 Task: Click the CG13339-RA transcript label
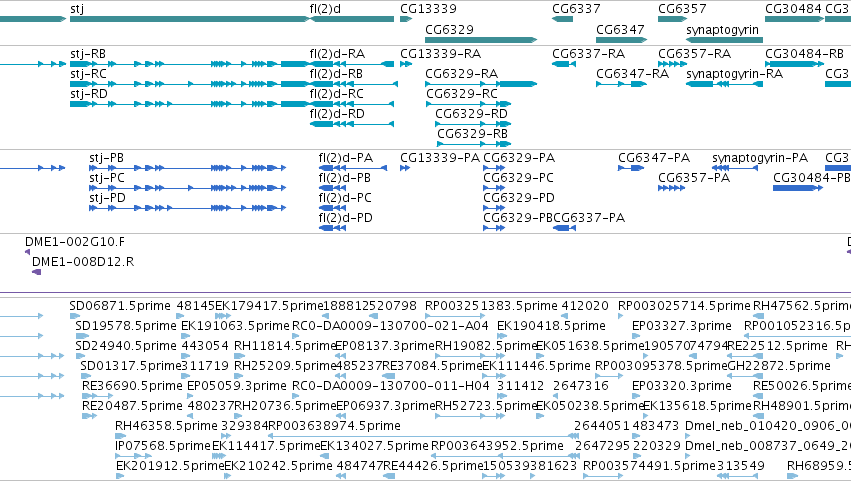coord(441,54)
